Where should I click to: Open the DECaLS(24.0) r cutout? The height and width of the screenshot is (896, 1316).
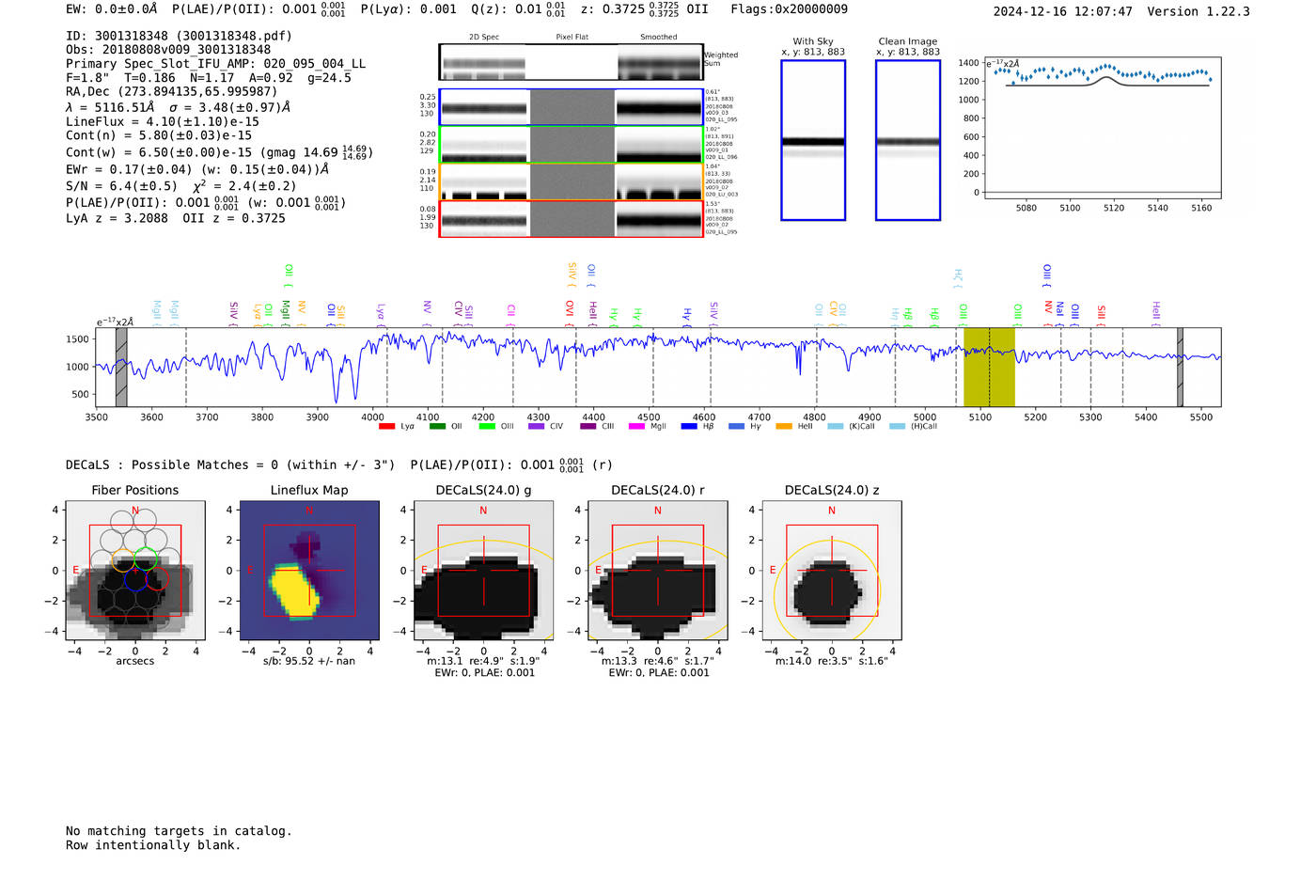coord(658,571)
